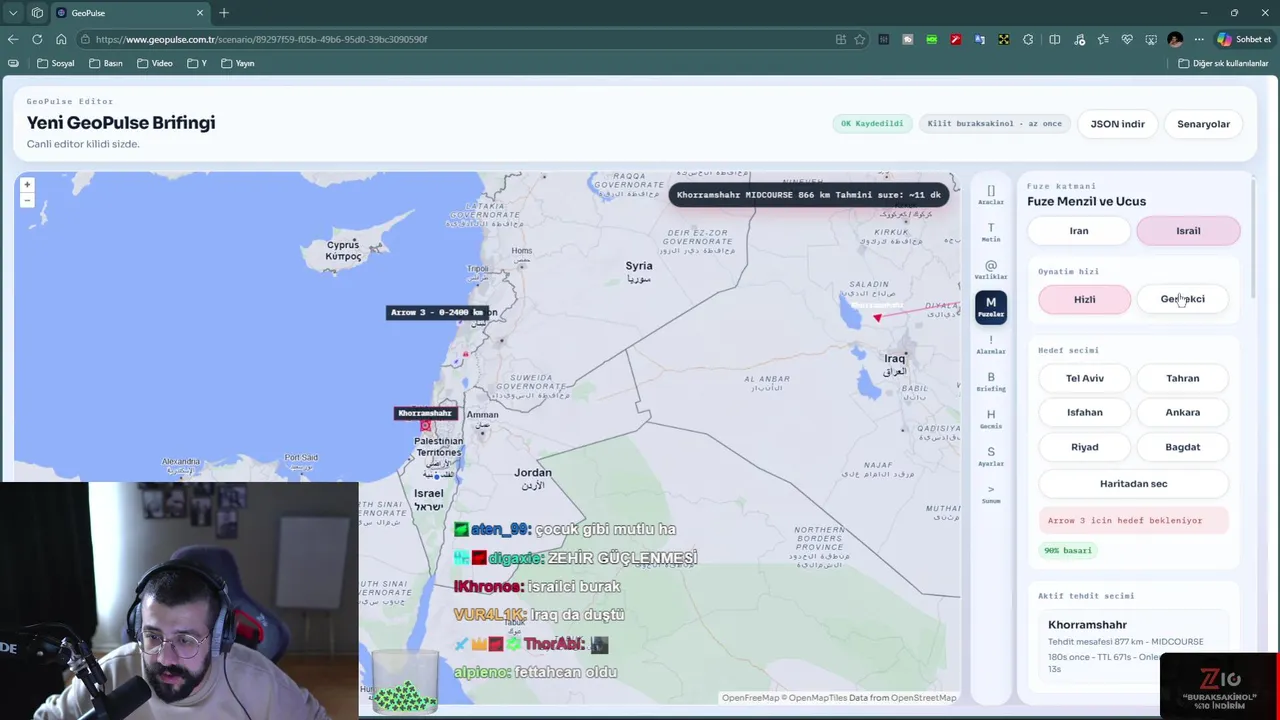
Task: Choose Riyad as target
Action: pyautogui.click(x=1084, y=447)
